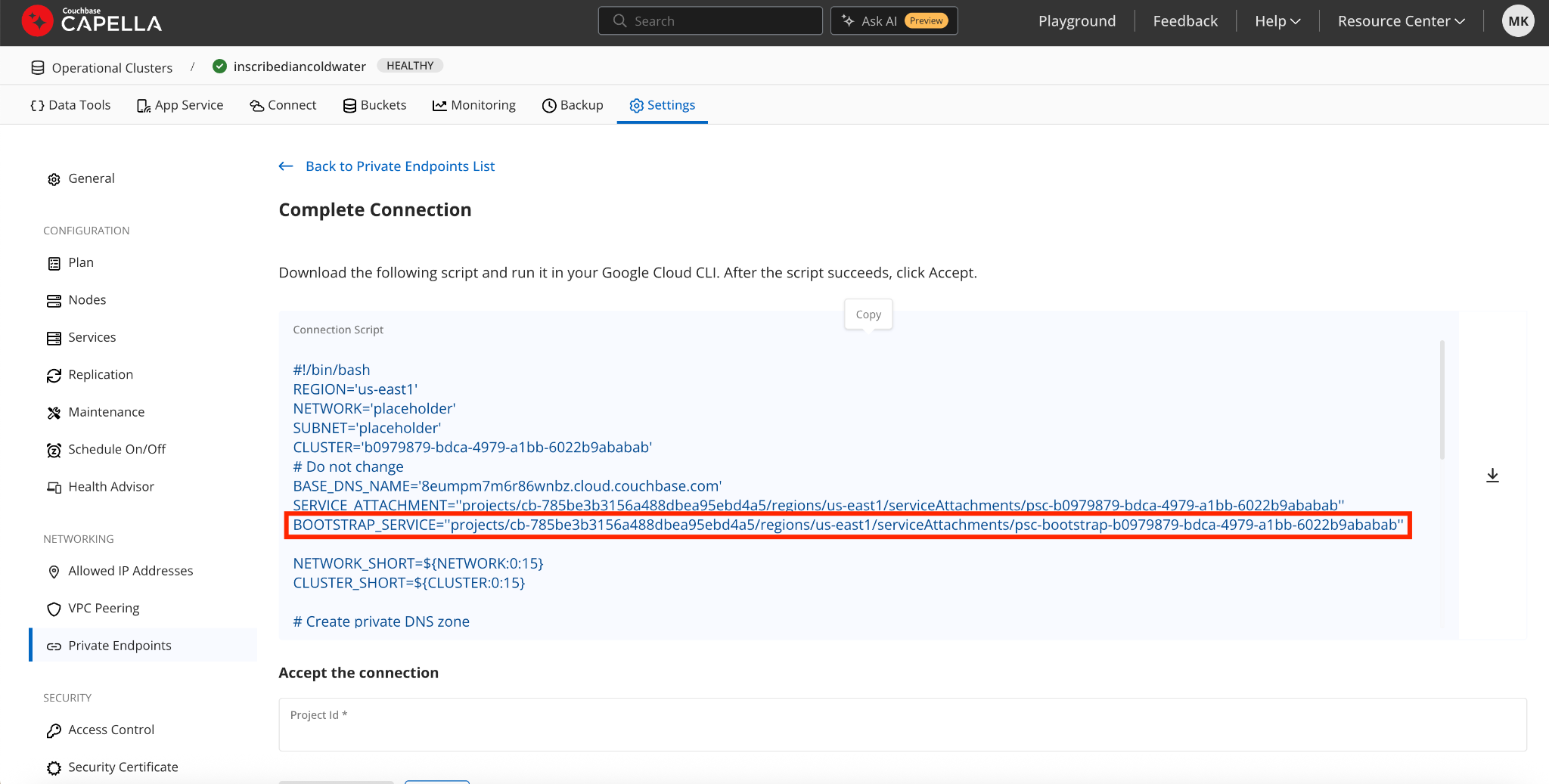Expand the Help dropdown menu

(1277, 21)
